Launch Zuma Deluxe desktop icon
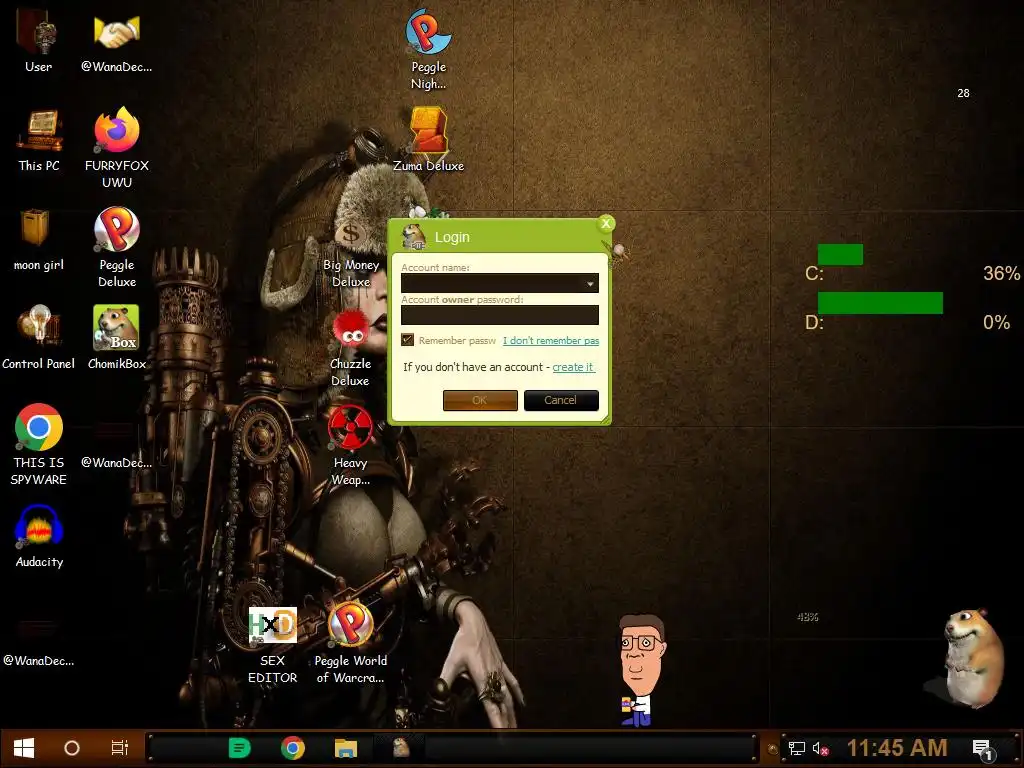The height and width of the screenshot is (768, 1024). point(428,139)
